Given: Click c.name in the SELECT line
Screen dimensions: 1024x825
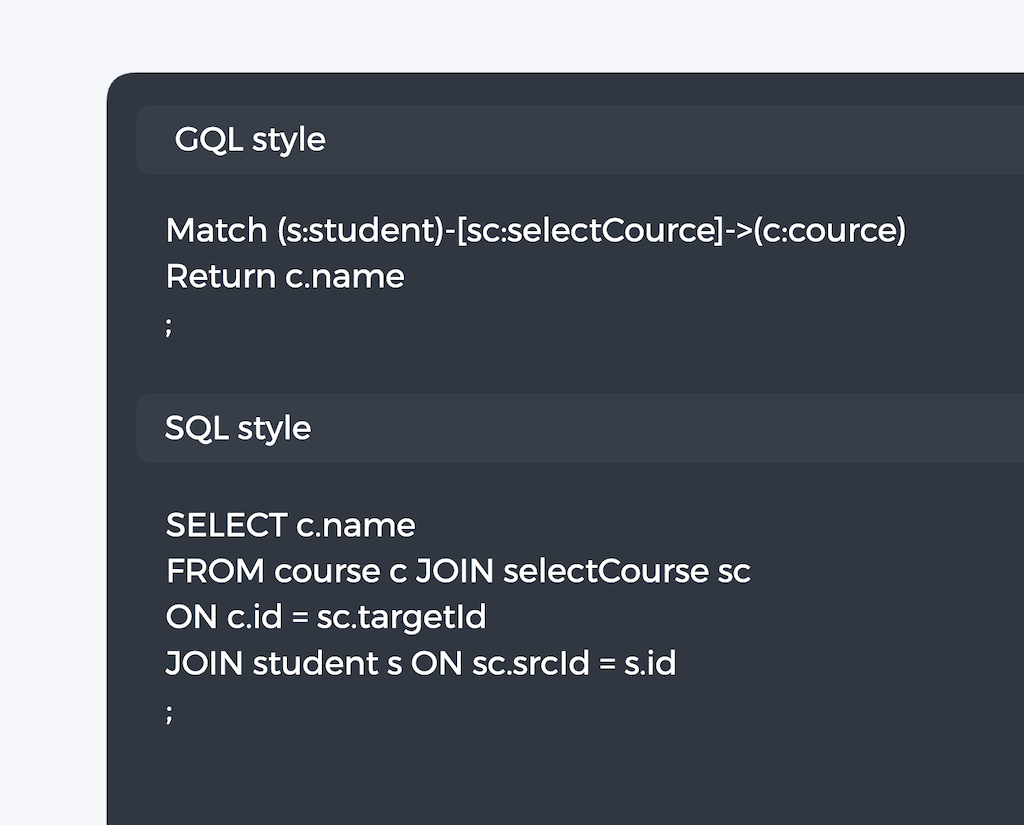Looking at the screenshot, I should pos(356,525).
